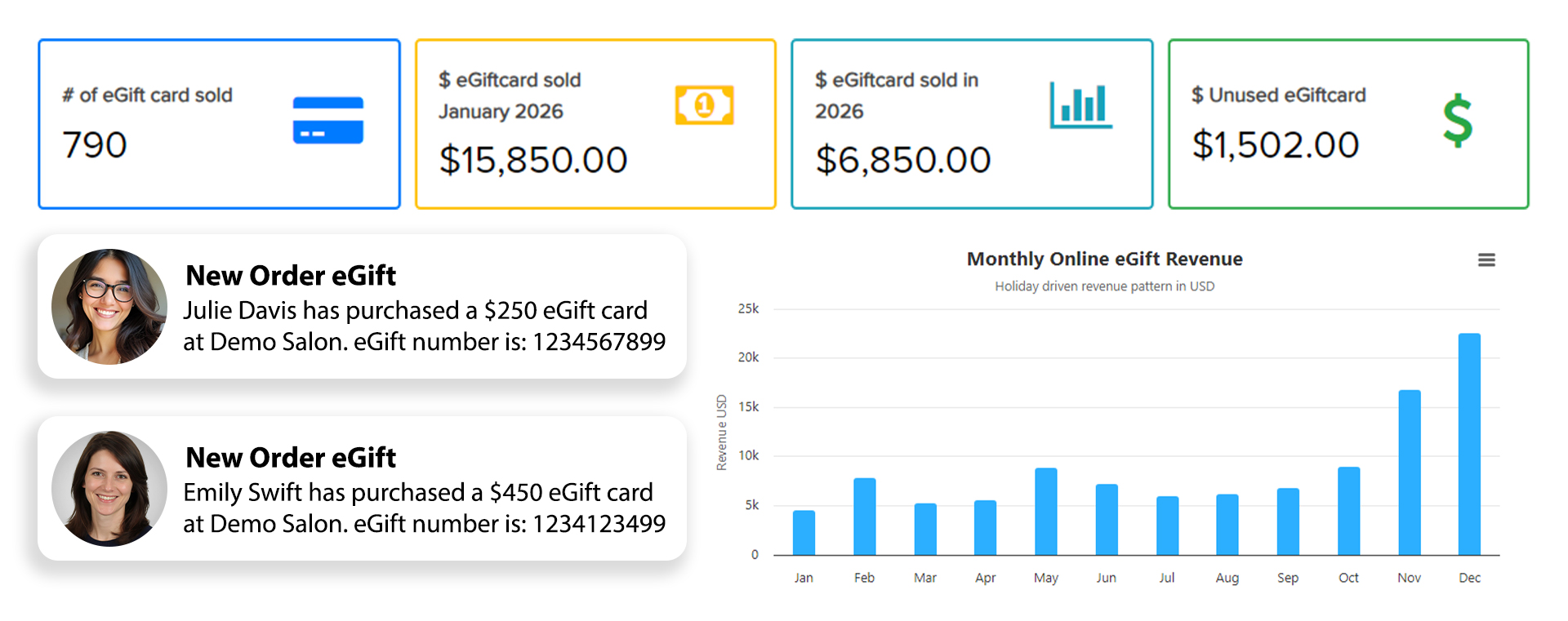
Task: Open Julie Davis's New Order eGift notification
Action: [425, 308]
